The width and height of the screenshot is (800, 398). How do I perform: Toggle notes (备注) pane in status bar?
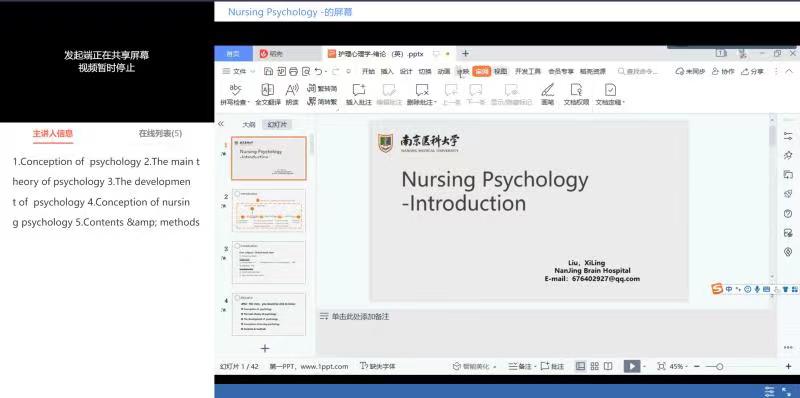coord(520,366)
